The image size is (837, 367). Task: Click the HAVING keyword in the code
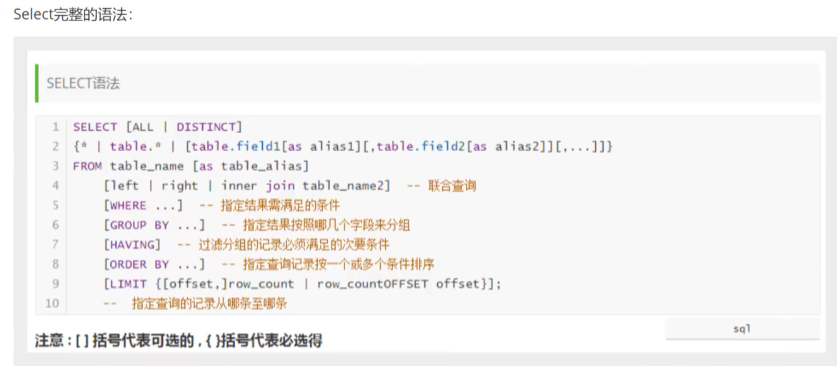(x=132, y=245)
